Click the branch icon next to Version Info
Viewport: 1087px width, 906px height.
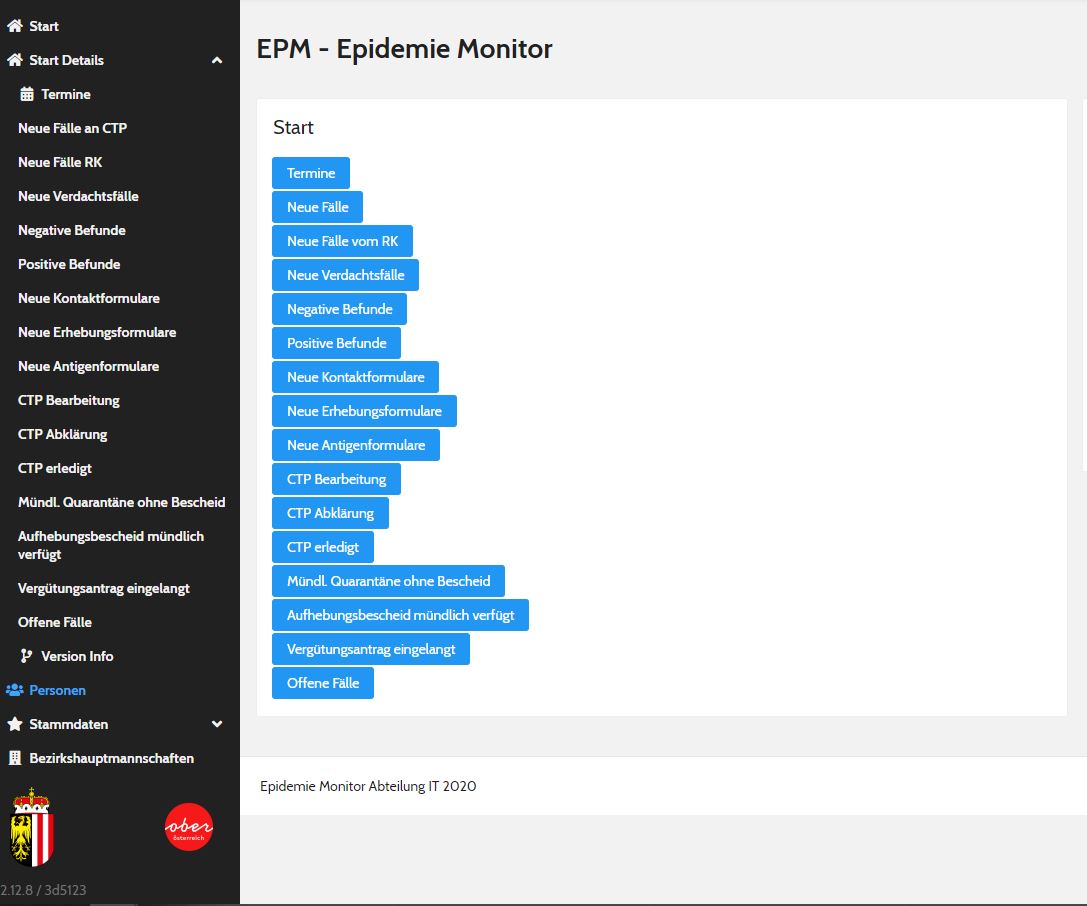coord(26,656)
